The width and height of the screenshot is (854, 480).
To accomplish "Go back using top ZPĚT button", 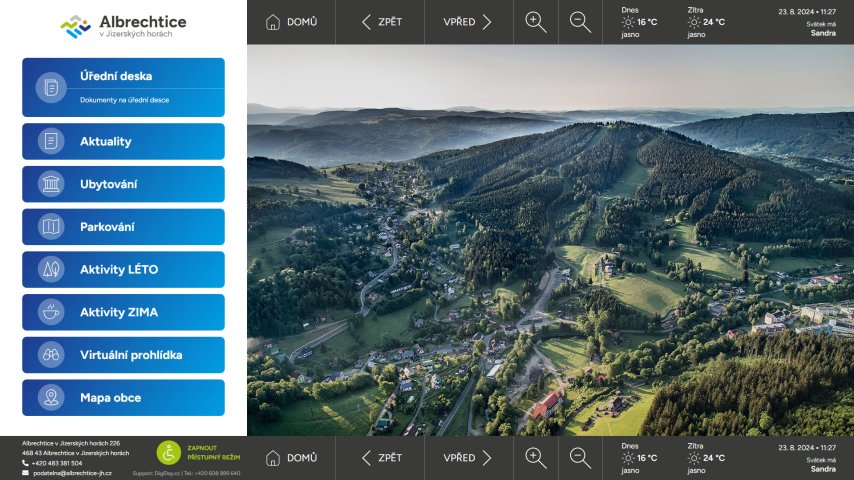I will point(381,22).
